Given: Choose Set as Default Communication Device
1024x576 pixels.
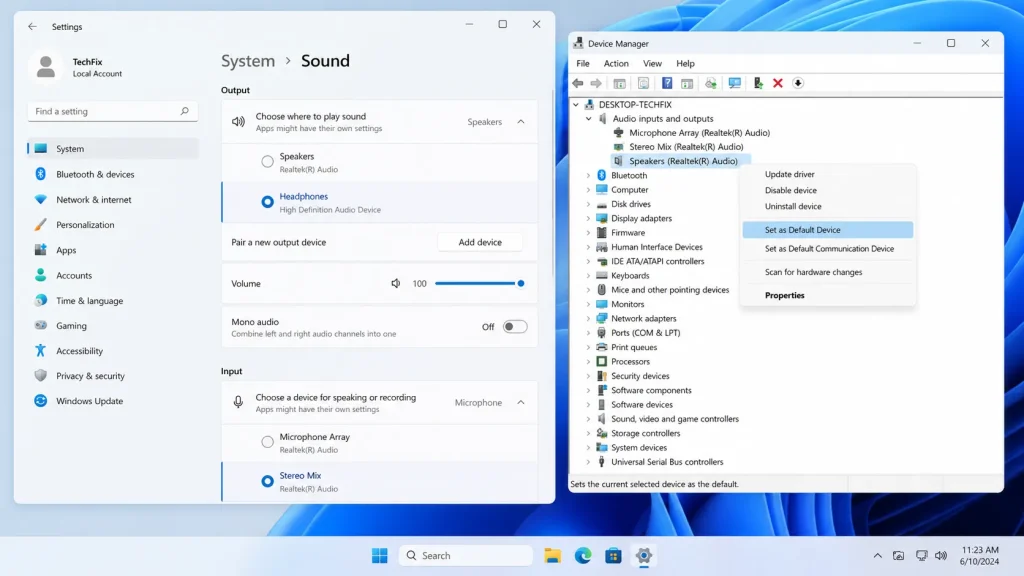Looking at the screenshot, I should tap(827, 249).
